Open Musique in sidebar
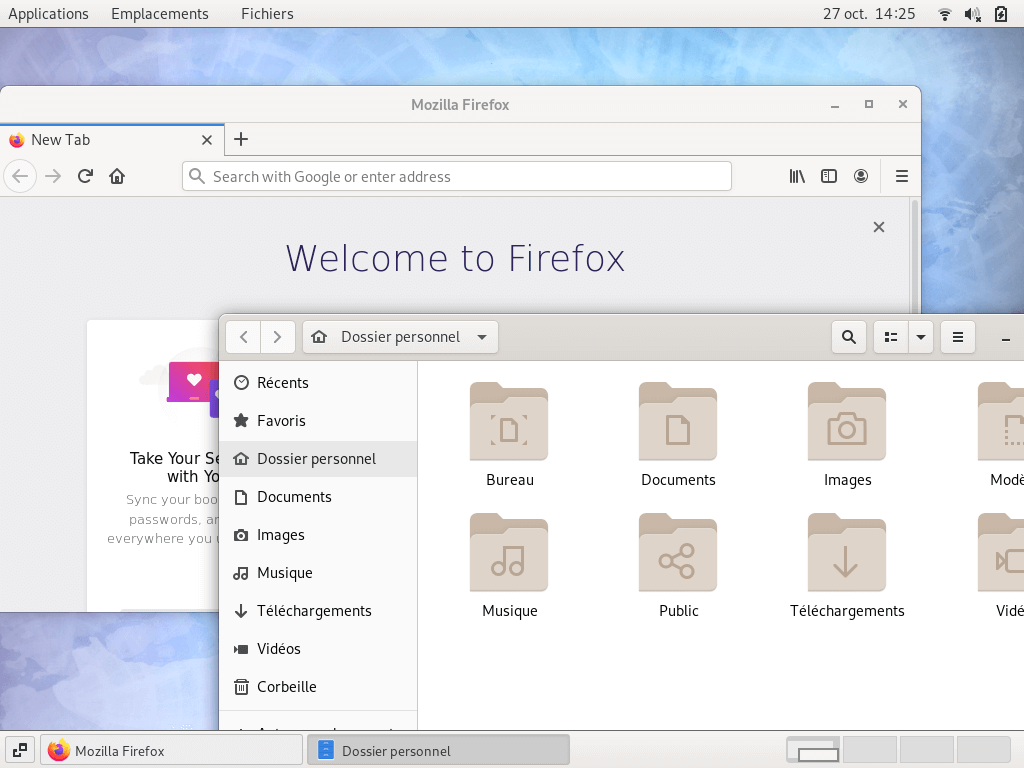 [x=318, y=573]
